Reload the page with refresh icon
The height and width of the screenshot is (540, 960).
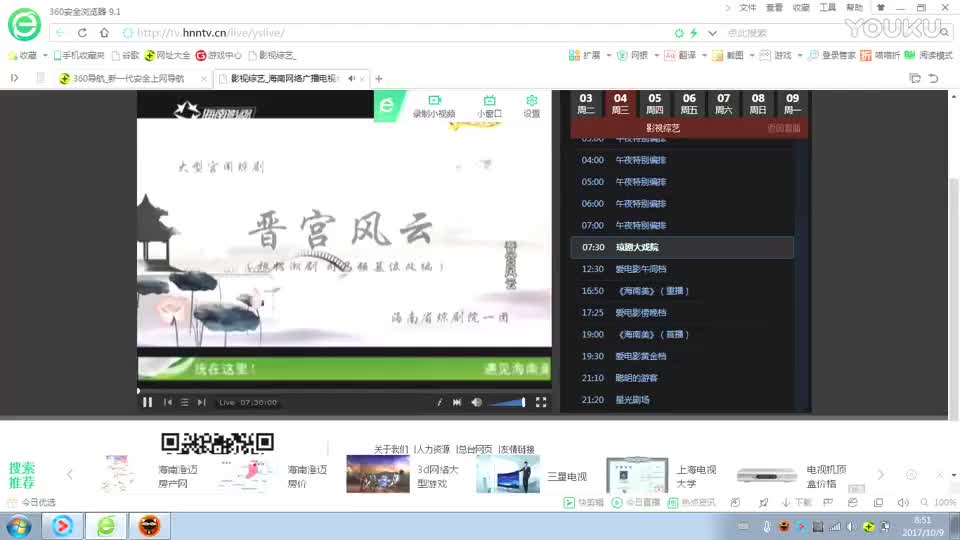pyautogui.click(x=82, y=32)
